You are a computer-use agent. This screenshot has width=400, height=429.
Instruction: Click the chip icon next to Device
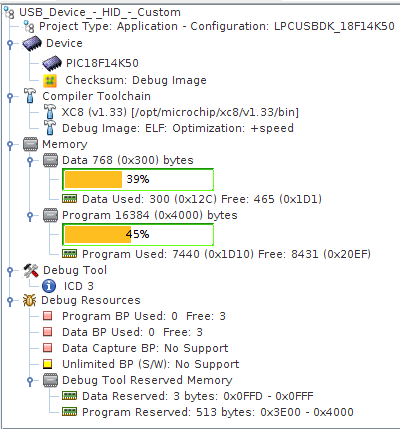32,44
